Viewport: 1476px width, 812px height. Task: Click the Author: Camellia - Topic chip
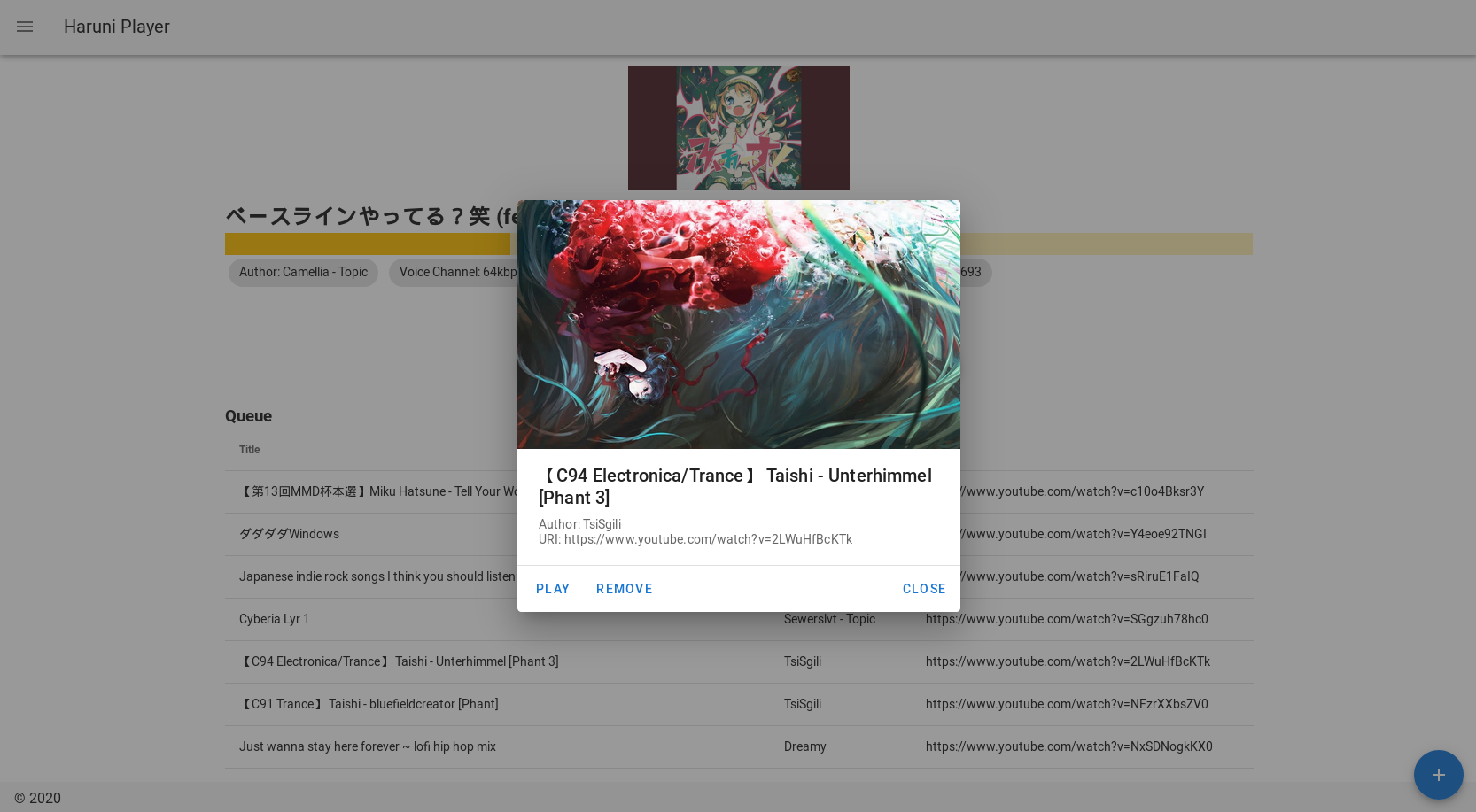pos(303,272)
